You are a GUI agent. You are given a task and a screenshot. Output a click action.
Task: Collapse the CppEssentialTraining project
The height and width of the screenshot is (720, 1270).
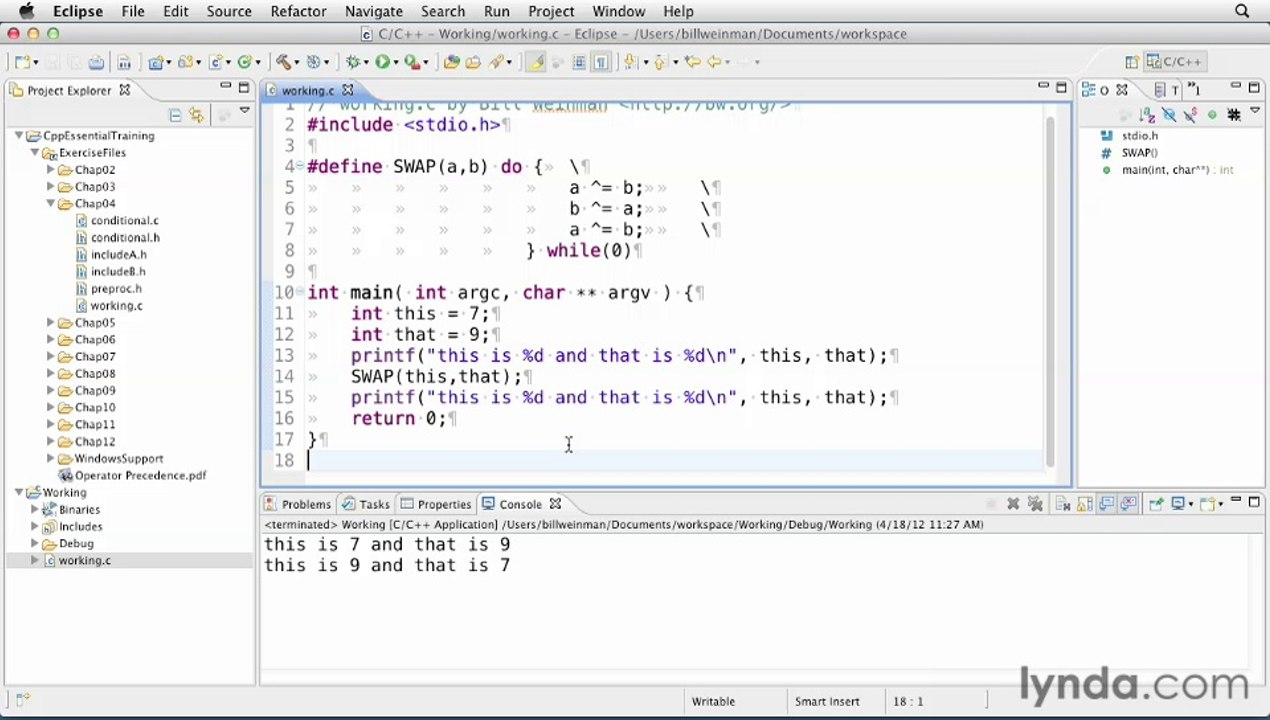pyautogui.click(x=19, y=135)
